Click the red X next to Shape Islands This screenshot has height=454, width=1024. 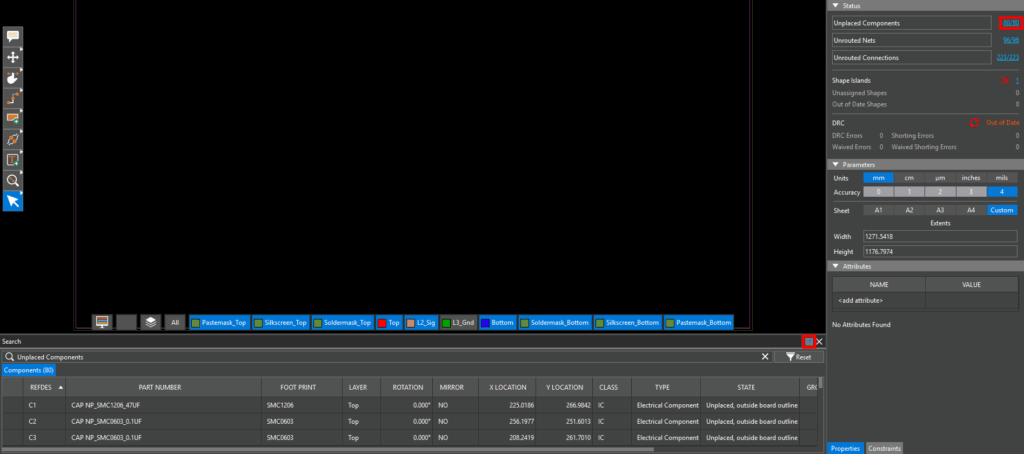pyautogui.click(x=1006, y=80)
